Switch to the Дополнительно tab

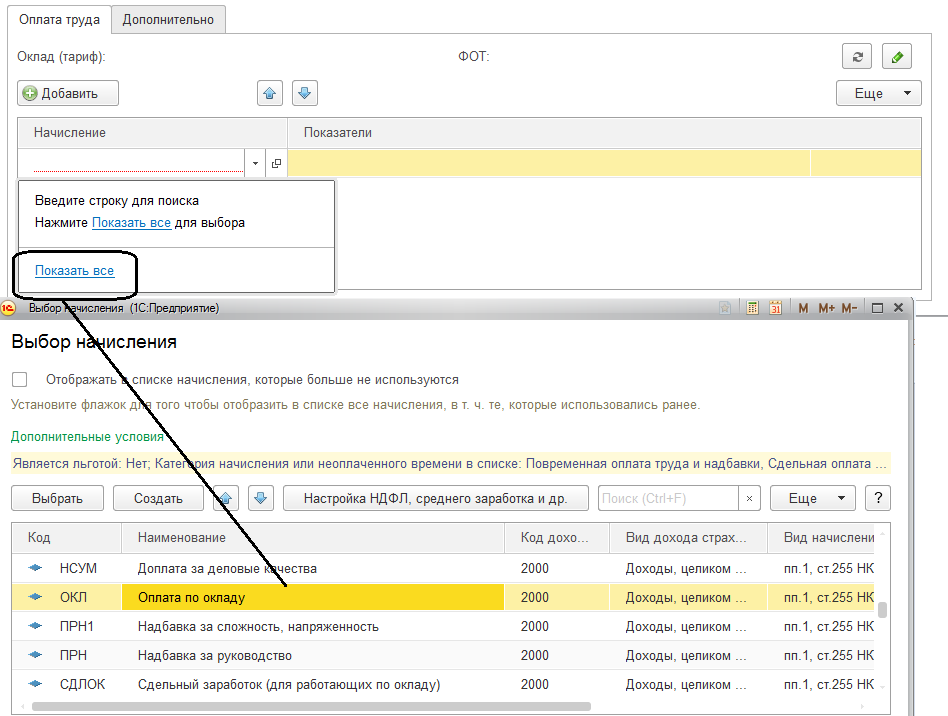[x=168, y=19]
